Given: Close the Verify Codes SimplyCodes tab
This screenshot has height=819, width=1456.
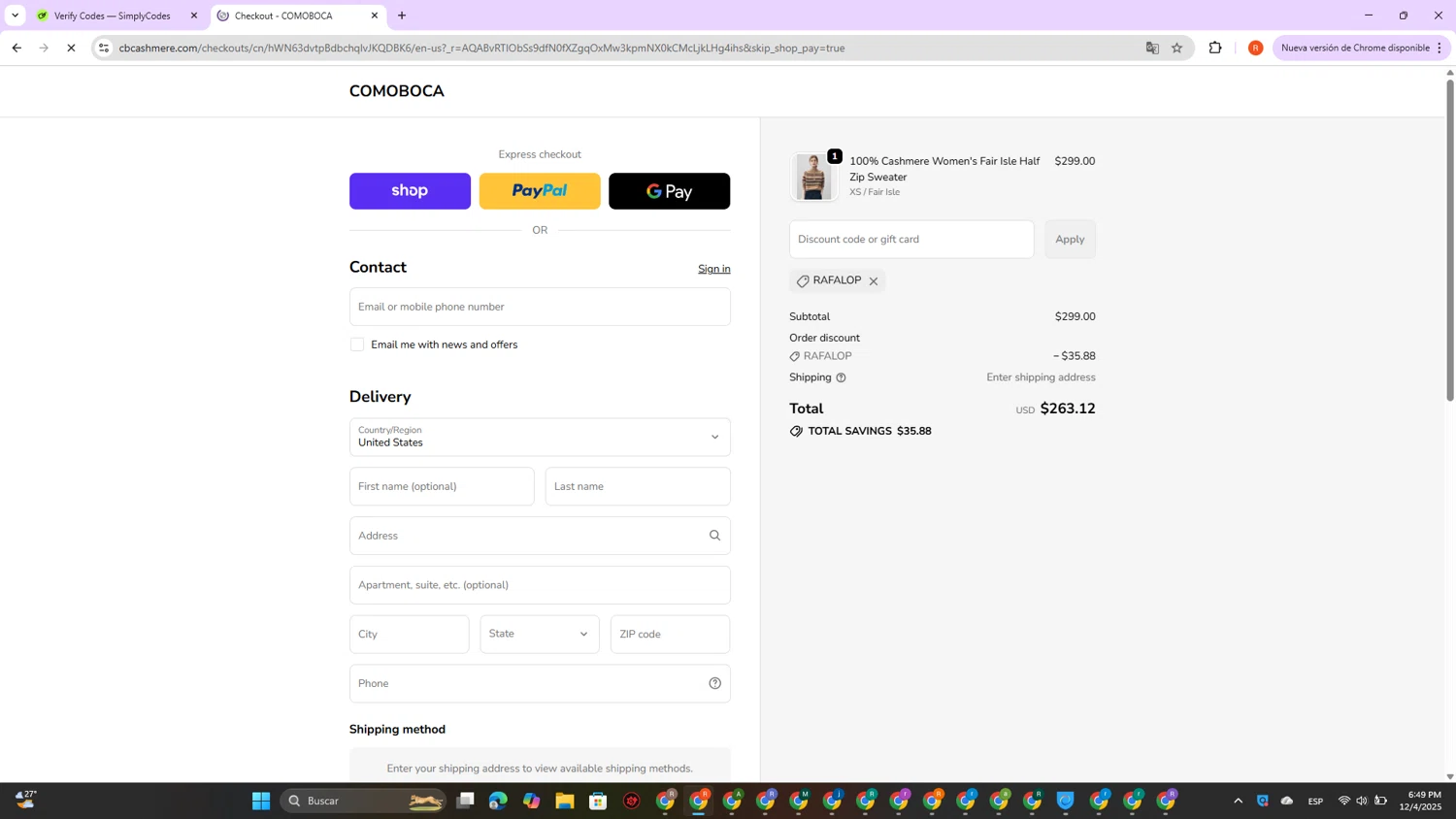Looking at the screenshot, I should (194, 16).
